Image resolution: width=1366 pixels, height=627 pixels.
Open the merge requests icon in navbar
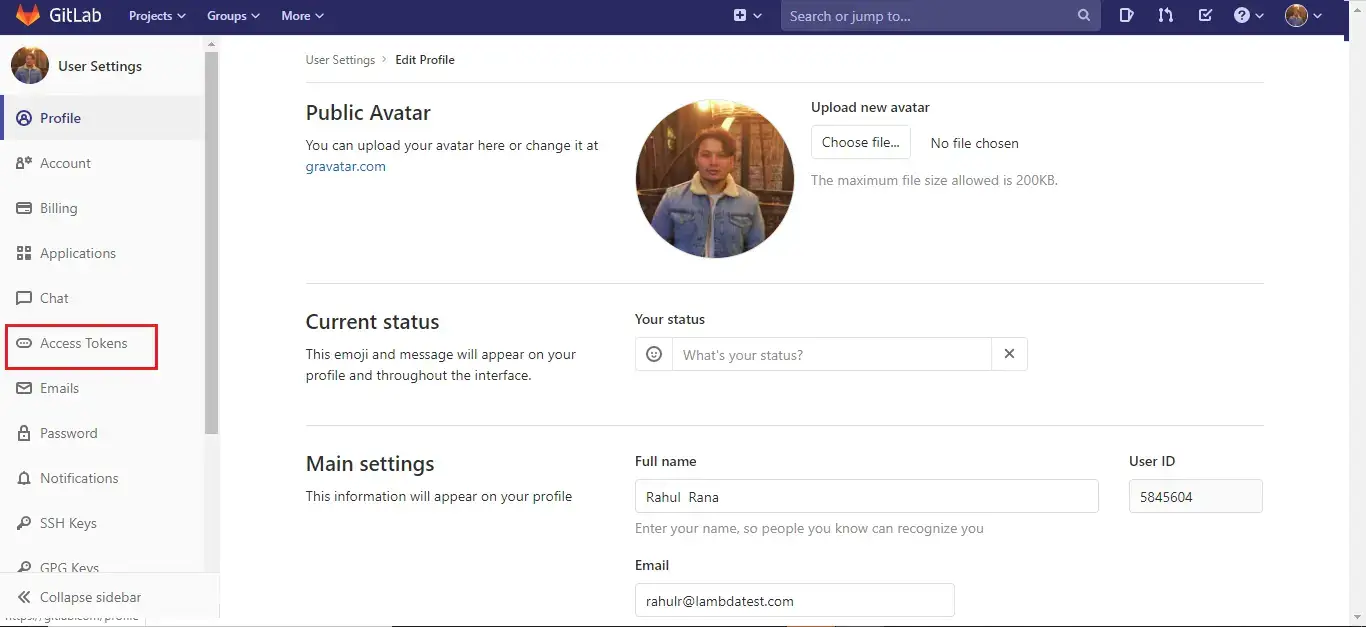click(1165, 16)
